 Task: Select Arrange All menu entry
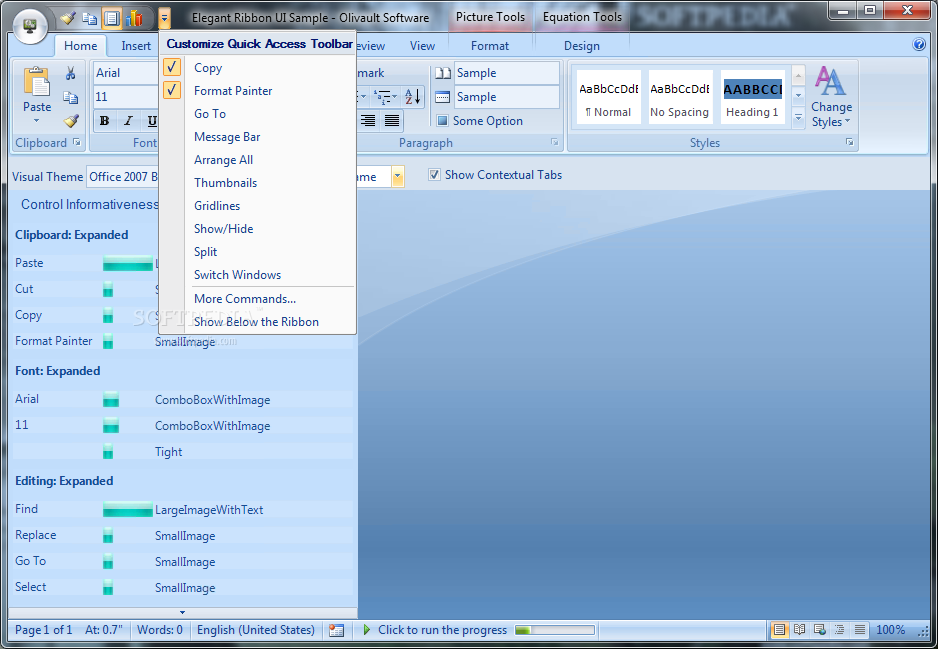[223, 160]
